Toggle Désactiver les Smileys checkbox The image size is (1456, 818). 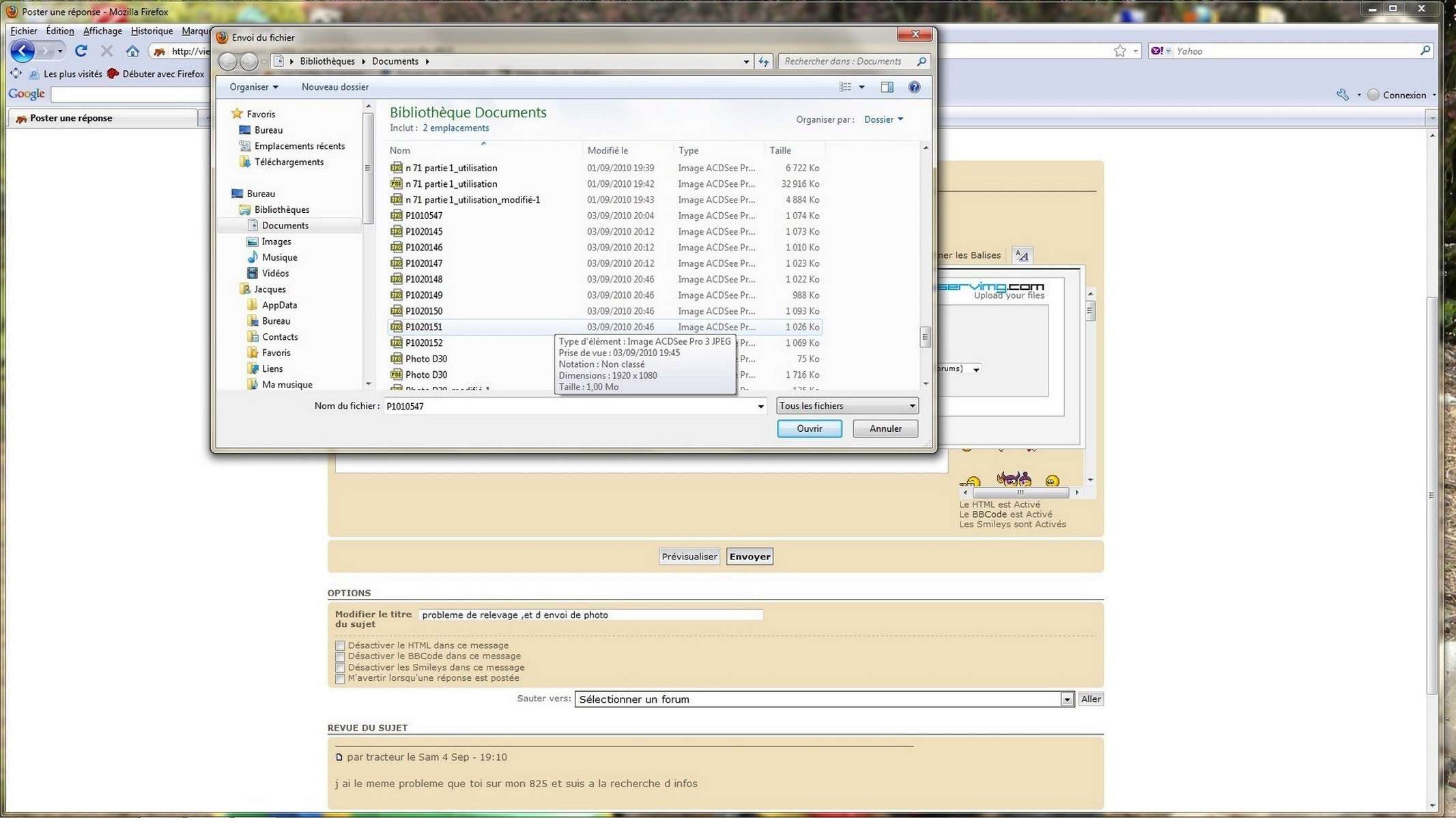click(340, 667)
